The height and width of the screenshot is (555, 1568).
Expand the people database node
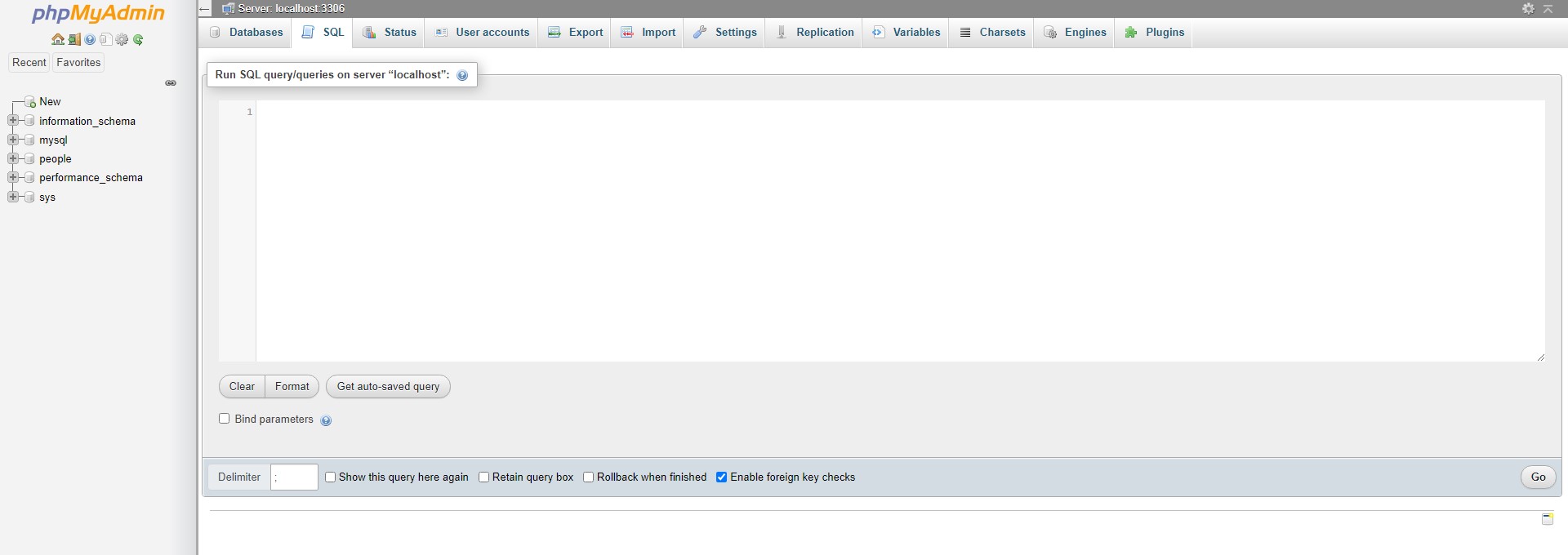[12, 158]
